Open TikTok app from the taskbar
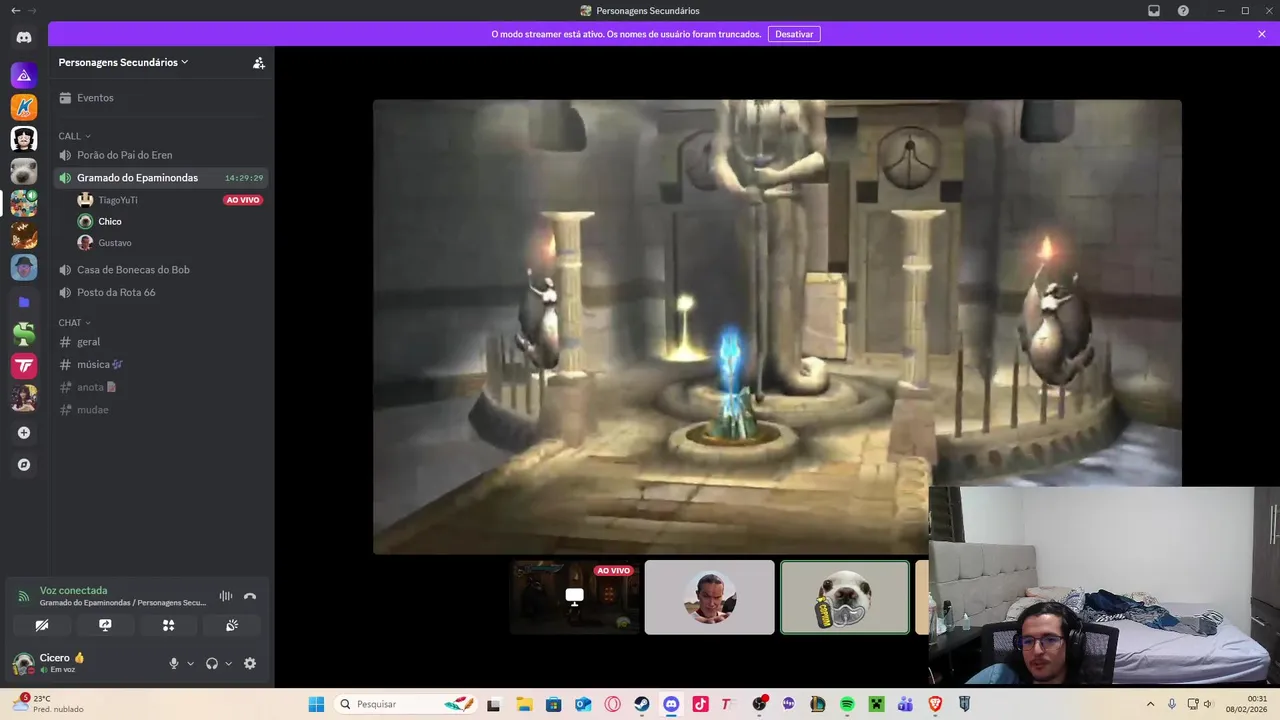The width and height of the screenshot is (1280, 720). 700,704
